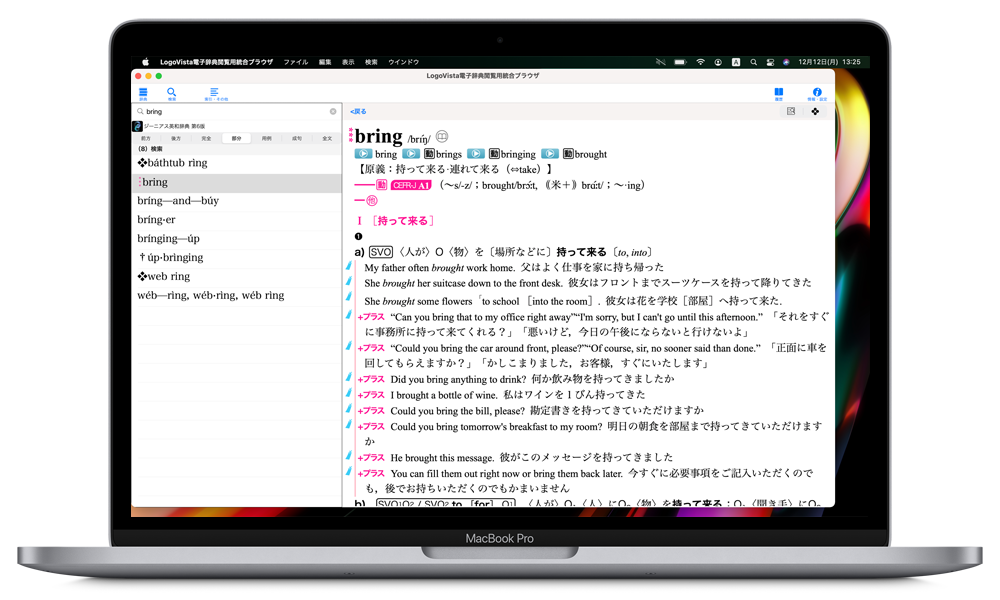Open the ウインドウ menu
Screen dimensions: 1000x600
404,62
